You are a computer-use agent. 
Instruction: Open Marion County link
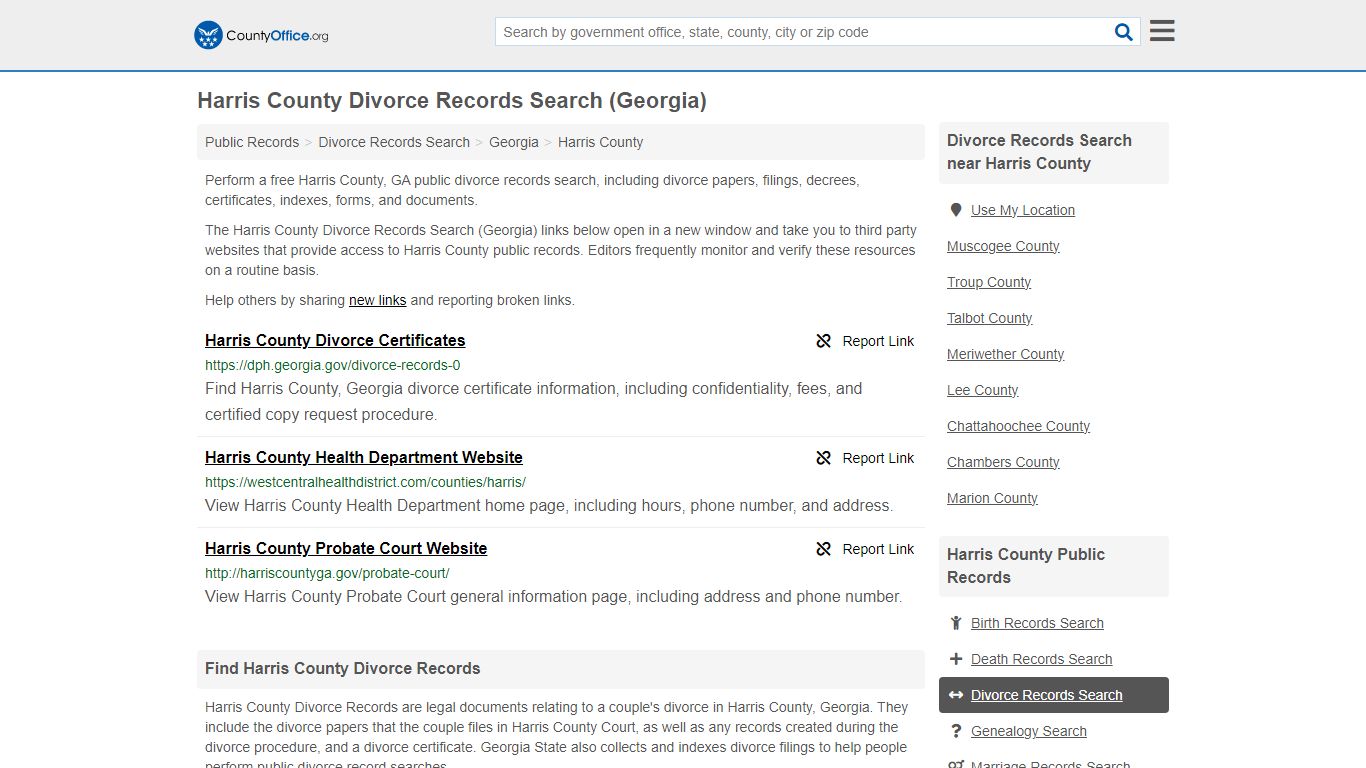pos(992,498)
